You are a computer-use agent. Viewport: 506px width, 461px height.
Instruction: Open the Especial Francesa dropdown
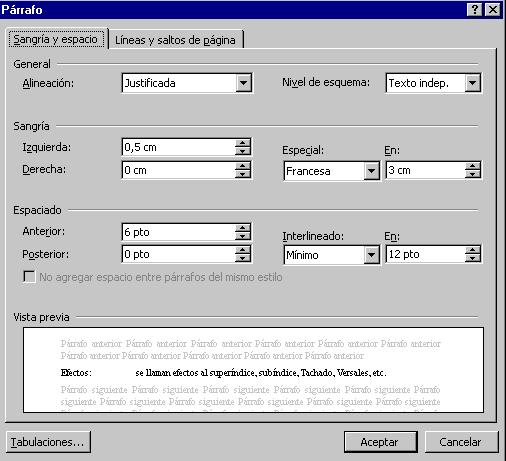pos(371,171)
